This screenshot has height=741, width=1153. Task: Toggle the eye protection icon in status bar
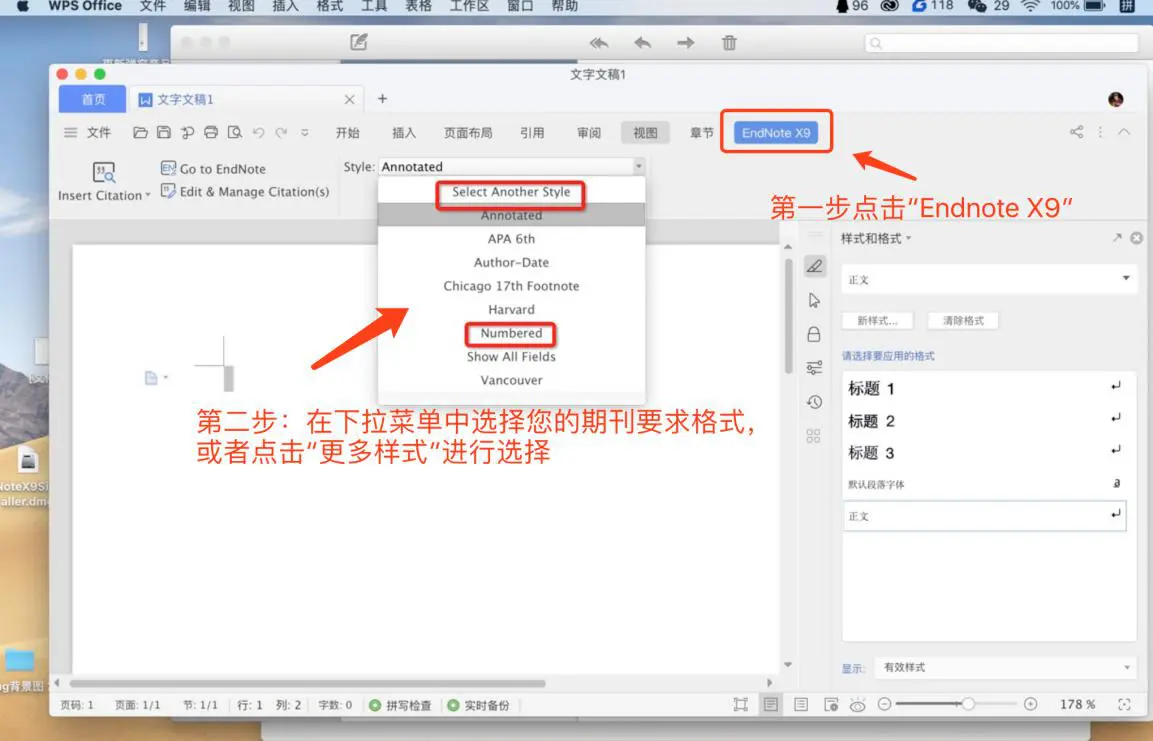[x=857, y=705]
